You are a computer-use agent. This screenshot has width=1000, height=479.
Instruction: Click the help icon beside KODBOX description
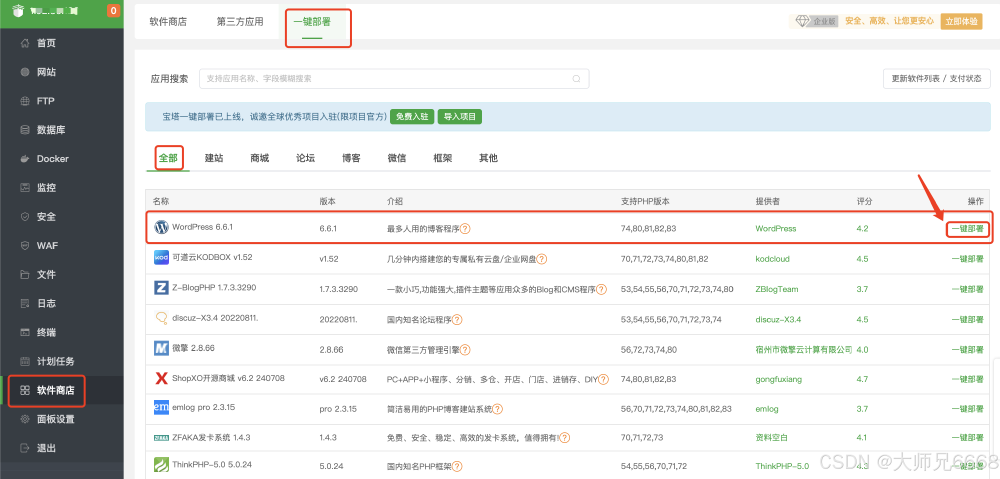[541, 259]
